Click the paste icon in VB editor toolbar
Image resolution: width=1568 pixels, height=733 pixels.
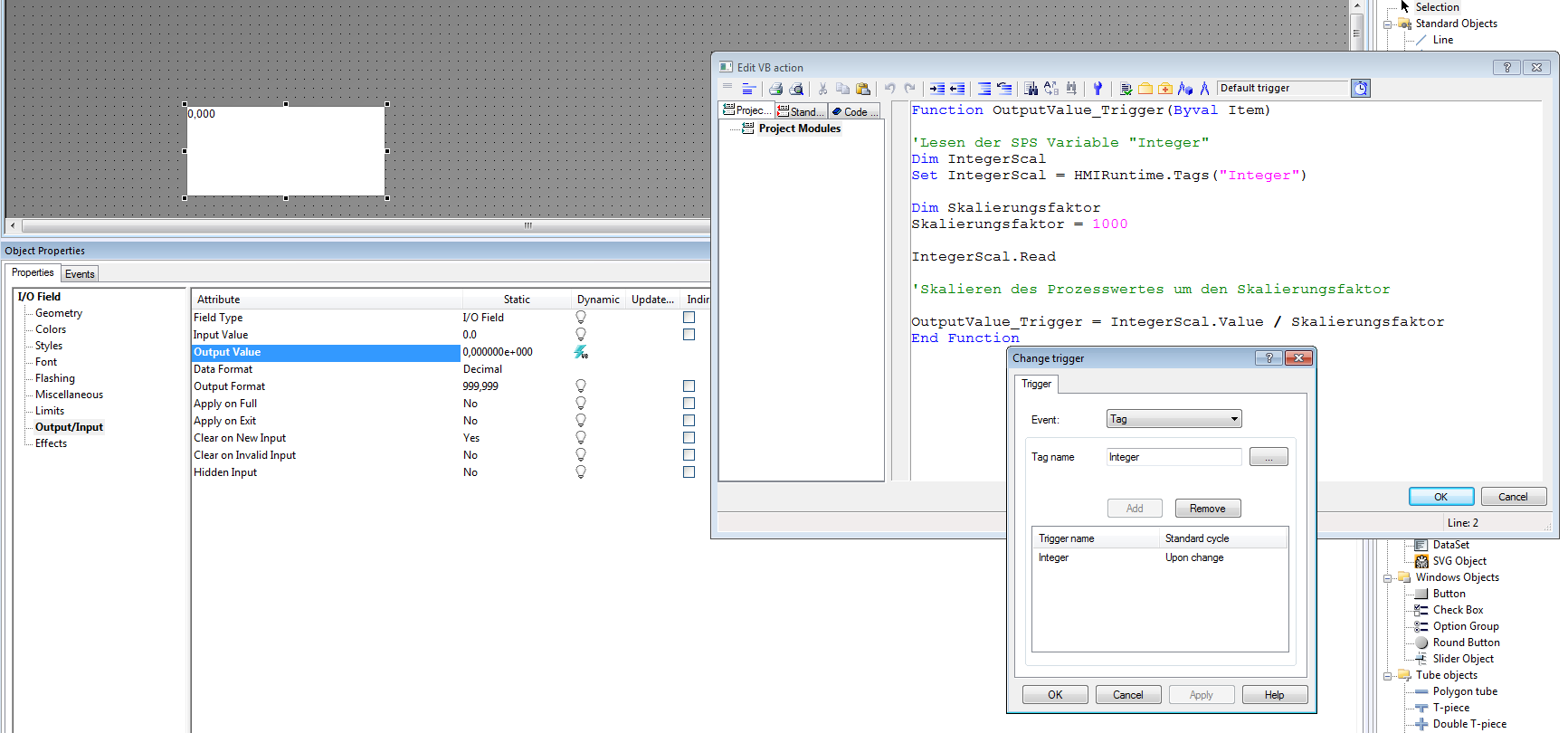click(x=863, y=89)
